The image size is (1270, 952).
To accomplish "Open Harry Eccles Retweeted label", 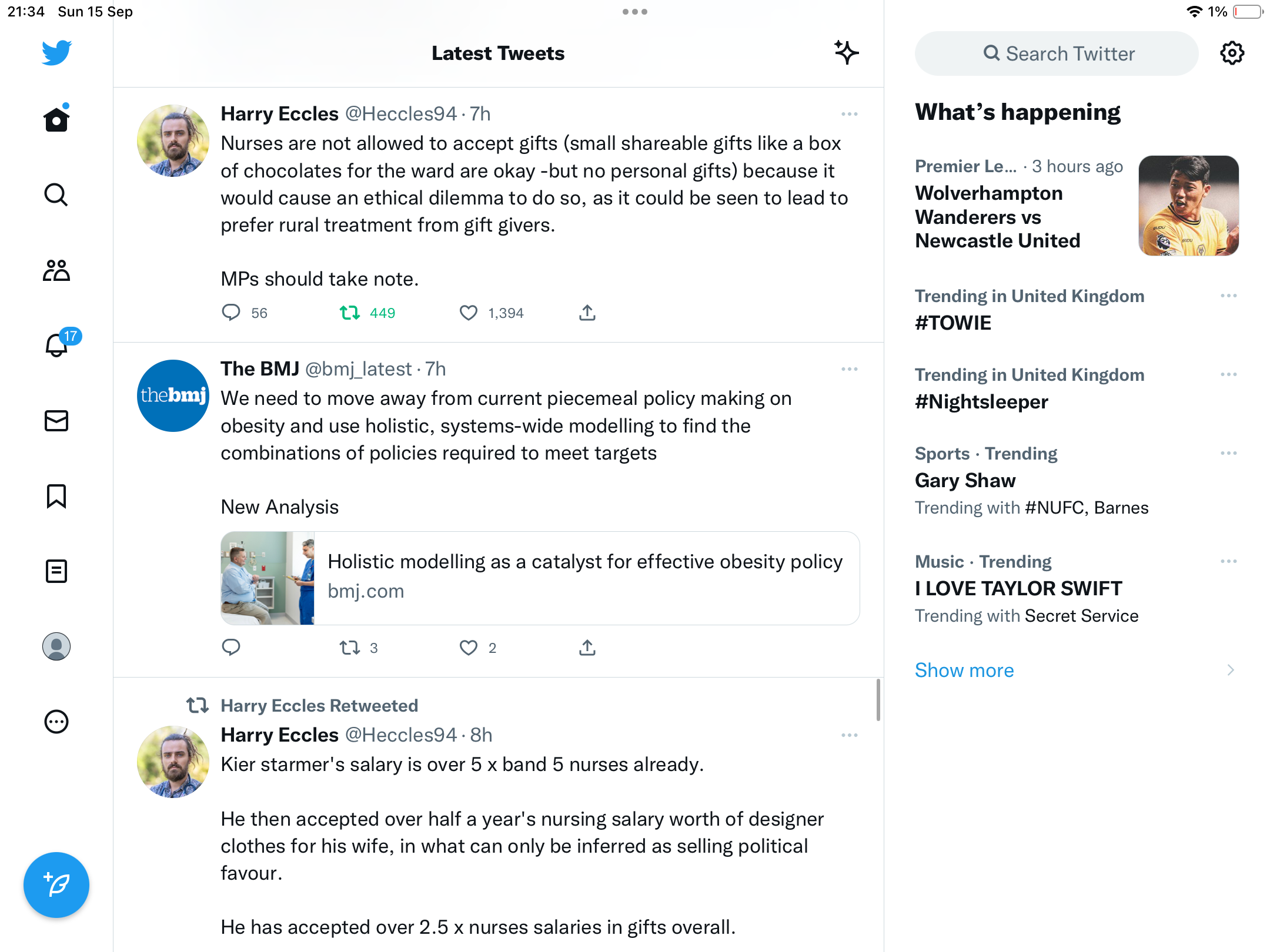I will pyautogui.click(x=319, y=706).
